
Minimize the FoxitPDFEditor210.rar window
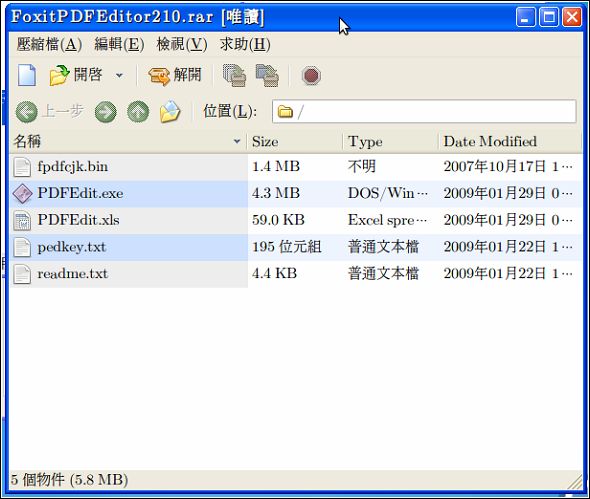(526, 17)
